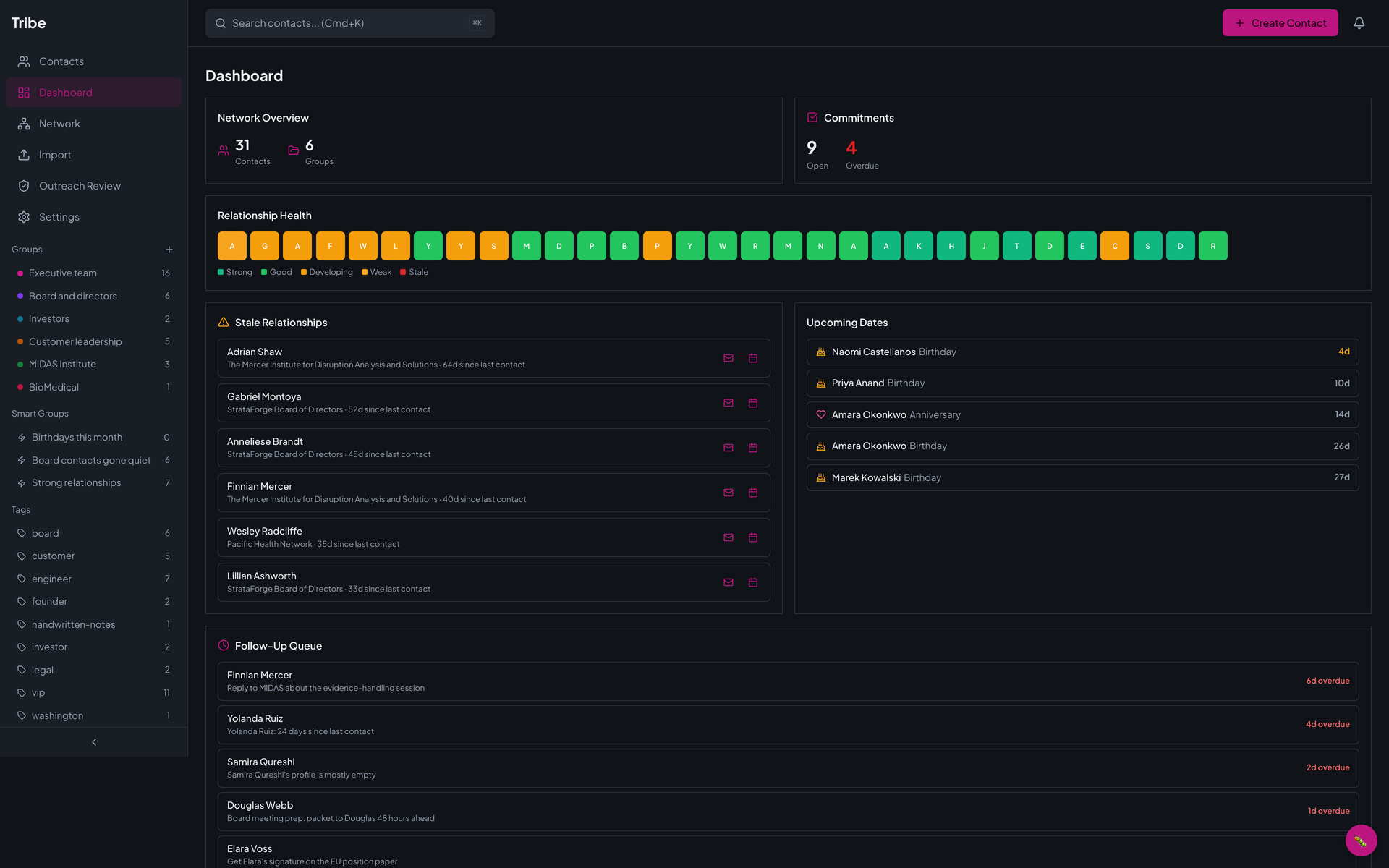Viewport: 1389px width, 868px height.
Task: Click the Create Contact button
Action: [x=1280, y=23]
